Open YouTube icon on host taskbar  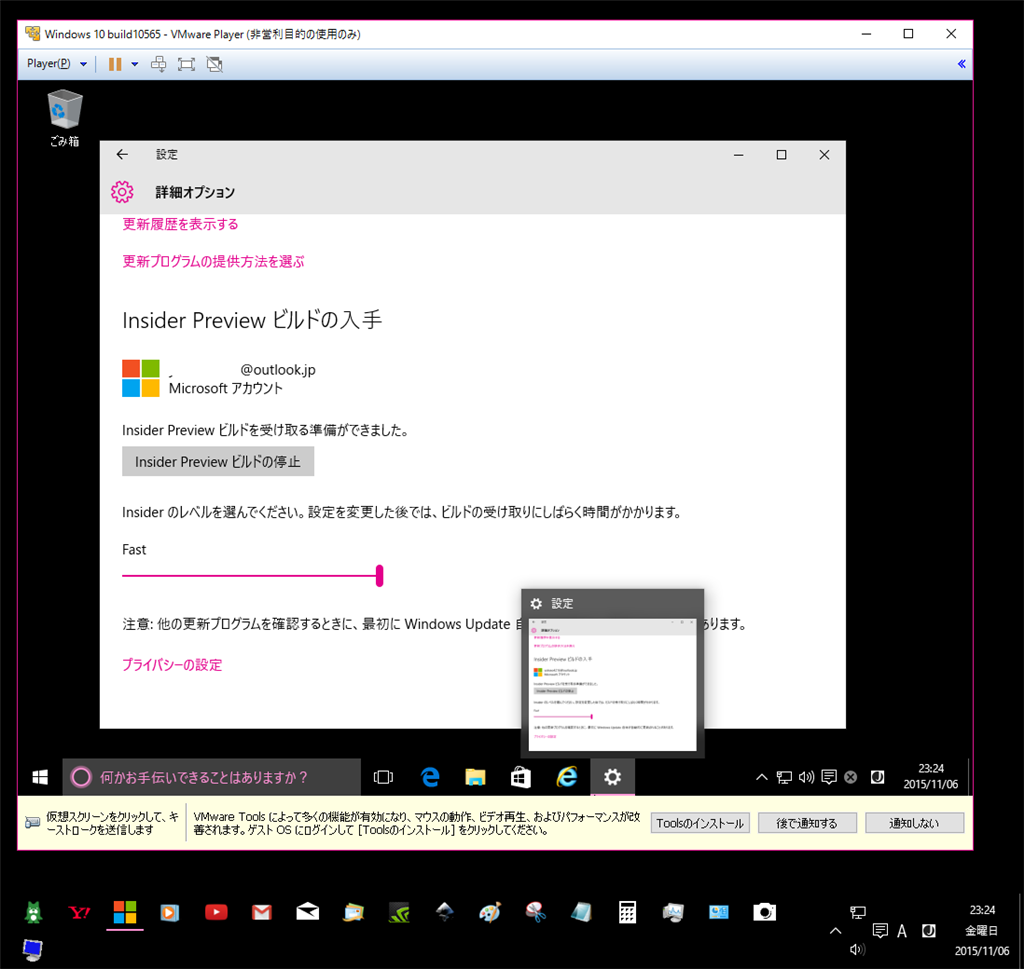click(x=216, y=912)
